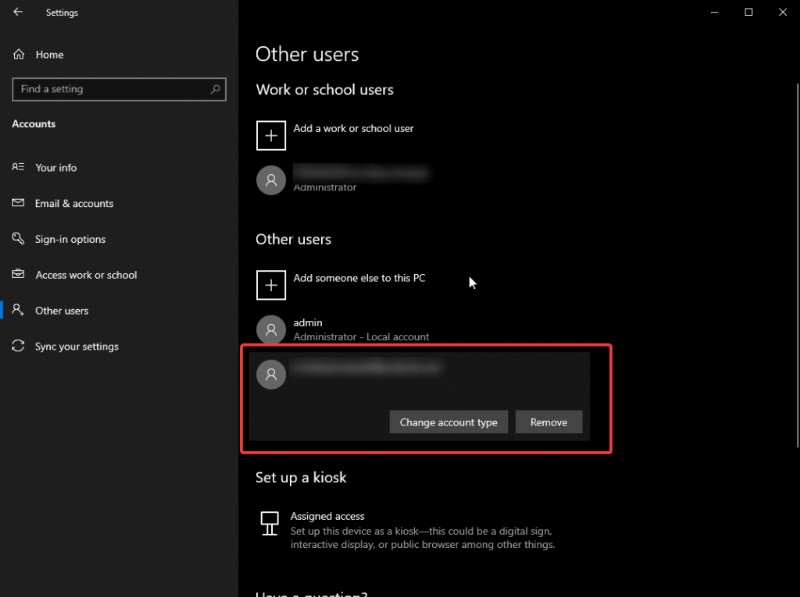Image resolution: width=800 pixels, height=597 pixels.
Task: Click the search magnifier in the settings search box
Action: (x=216, y=89)
